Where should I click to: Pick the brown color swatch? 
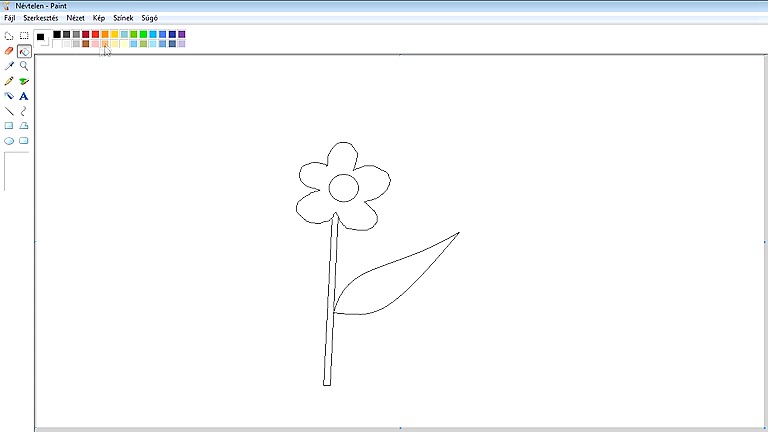click(x=86, y=44)
